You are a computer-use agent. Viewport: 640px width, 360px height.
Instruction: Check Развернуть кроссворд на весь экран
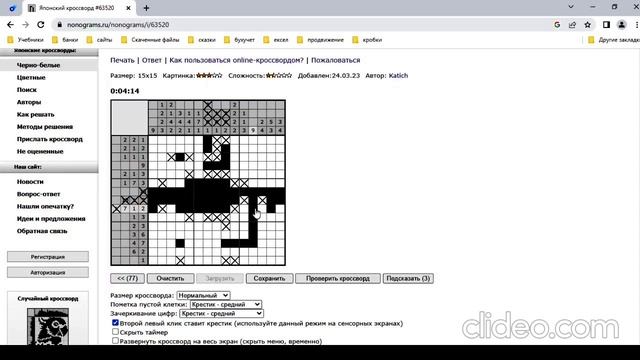[x=115, y=340]
